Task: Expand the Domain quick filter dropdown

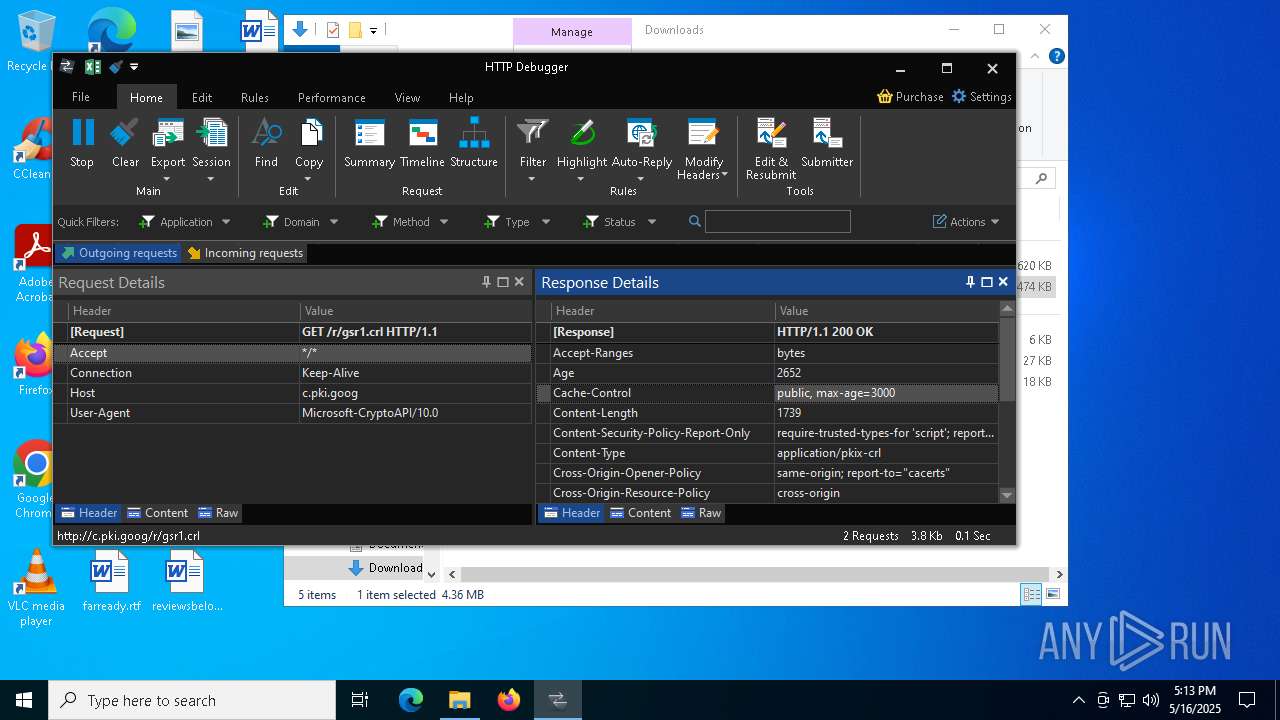Action: (334, 222)
